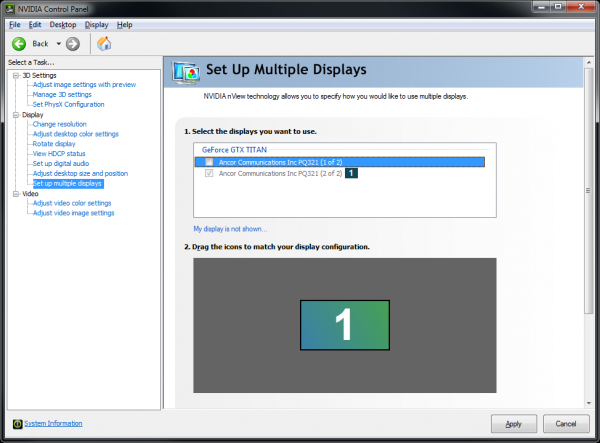The width and height of the screenshot is (600, 443).
Task: Collapse the Display tree node
Action: tap(15, 115)
